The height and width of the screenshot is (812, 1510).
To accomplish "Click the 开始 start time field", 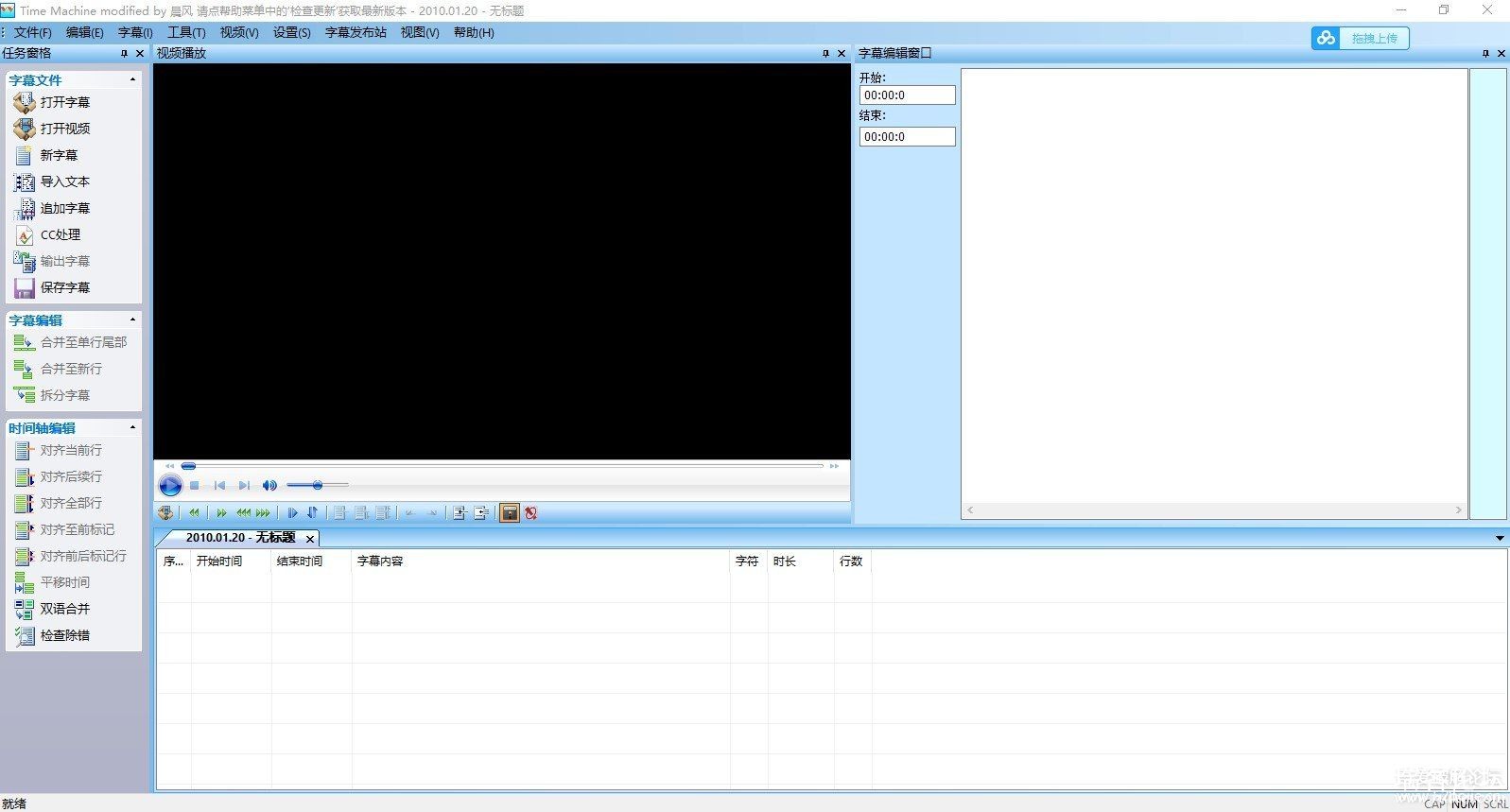I will pyautogui.click(x=907, y=95).
